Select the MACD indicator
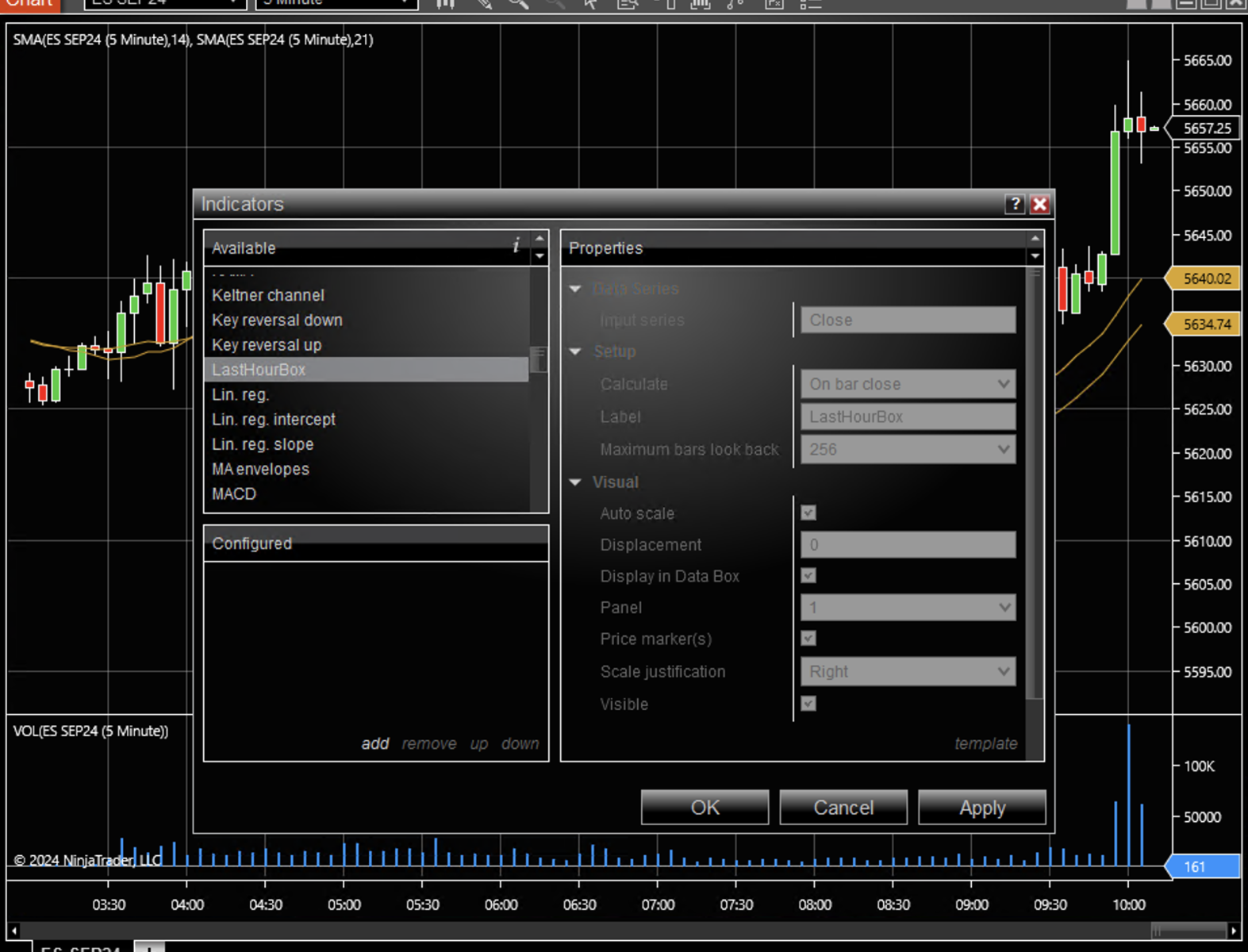1248x952 pixels. click(x=367, y=493)
